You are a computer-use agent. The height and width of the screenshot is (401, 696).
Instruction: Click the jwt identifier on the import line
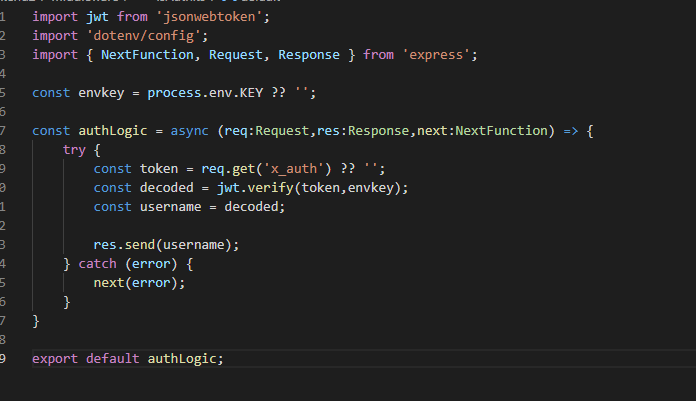(97, 17)
